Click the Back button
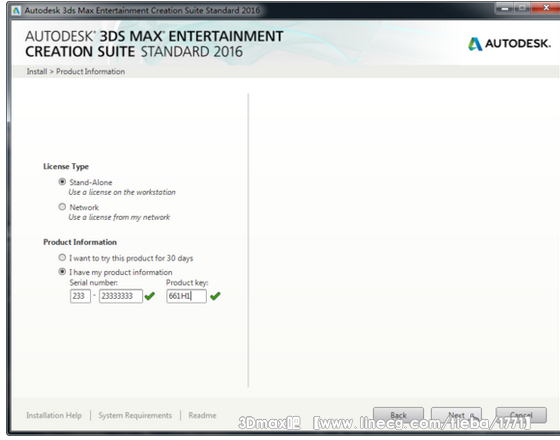Viewport: 560px width, 440px height. tap(398, 415)
